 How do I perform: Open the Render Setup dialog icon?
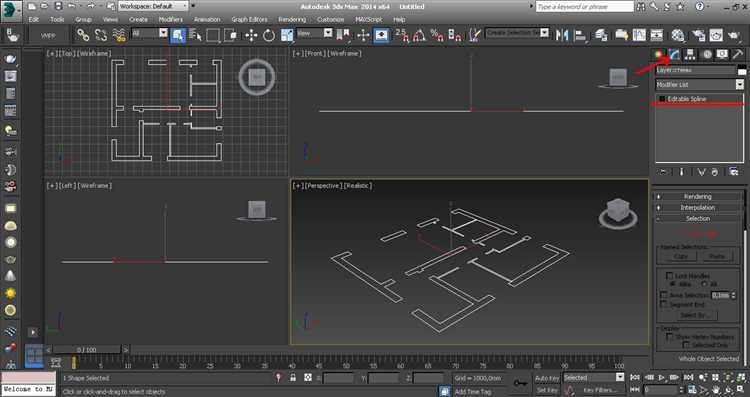tap(698, 35)
